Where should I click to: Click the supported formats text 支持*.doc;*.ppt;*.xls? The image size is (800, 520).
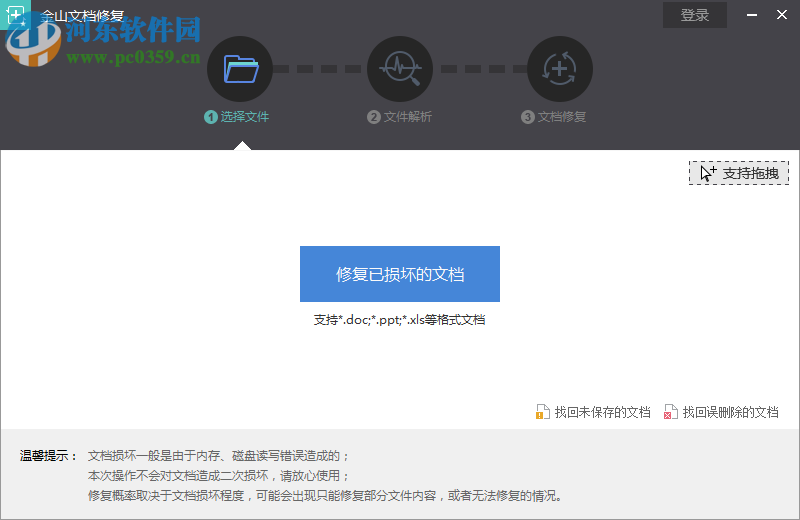(399, 320)
